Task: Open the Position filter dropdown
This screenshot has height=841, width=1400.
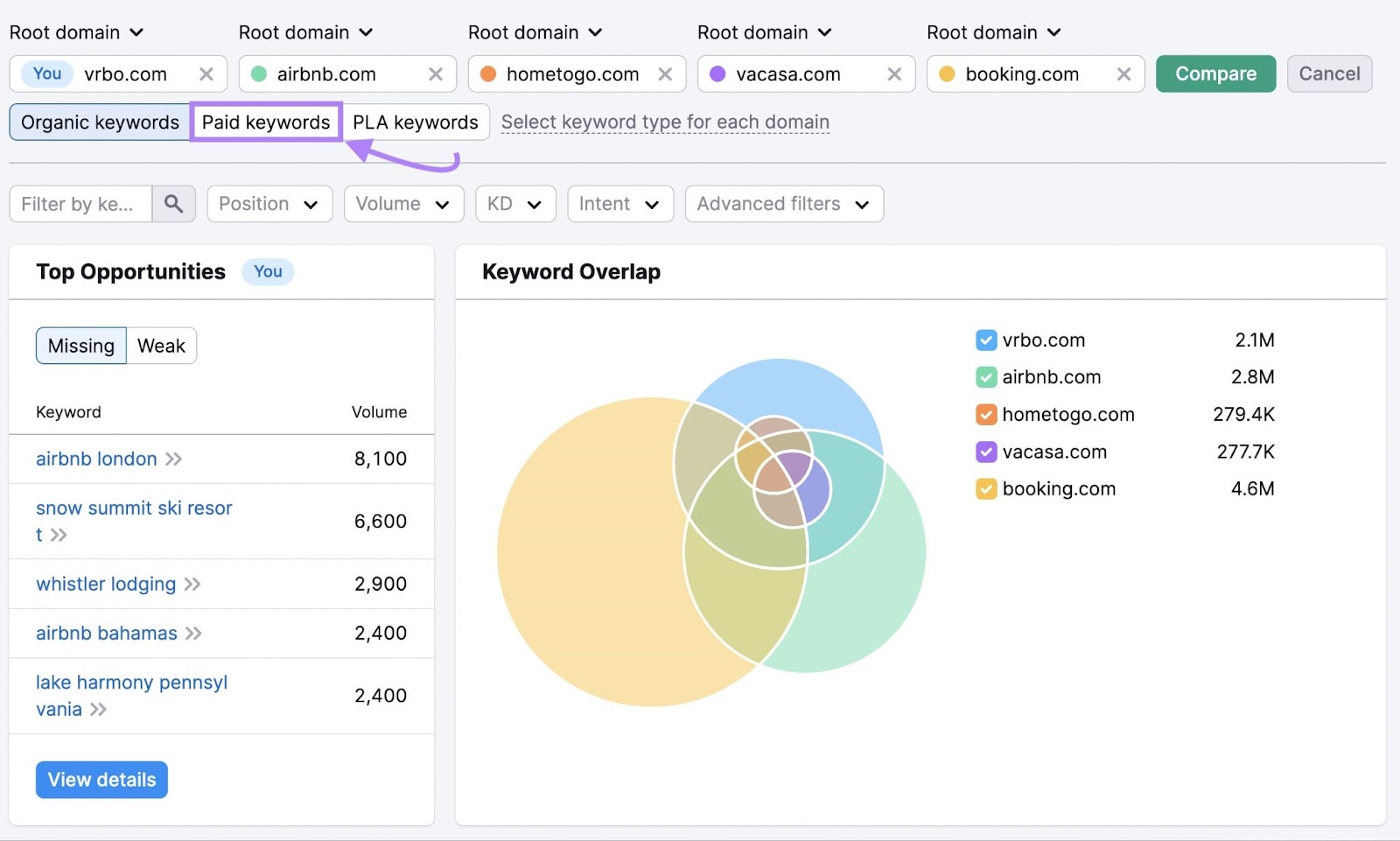Action: pos(269,204)
